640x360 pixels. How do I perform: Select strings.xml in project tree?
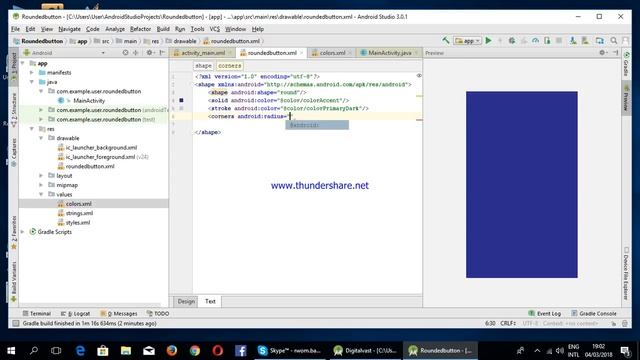[79, 213]
